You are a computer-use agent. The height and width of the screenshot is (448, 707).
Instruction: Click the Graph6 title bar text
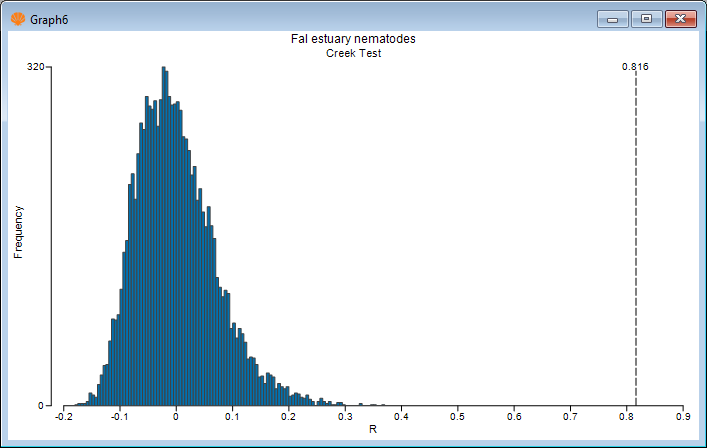coord(47,20)
